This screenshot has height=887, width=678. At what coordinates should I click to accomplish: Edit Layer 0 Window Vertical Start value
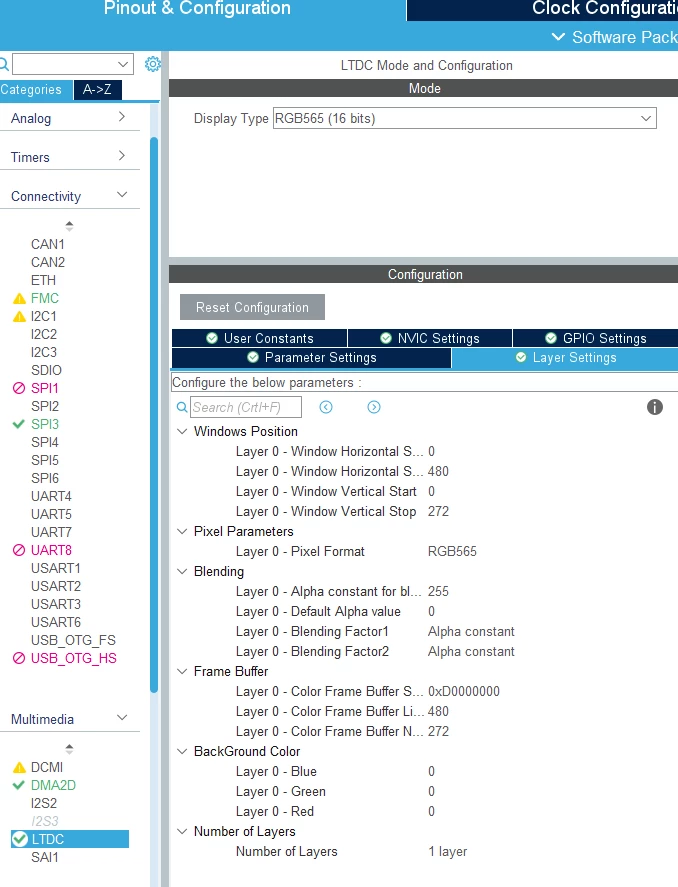[x=431, y=492]
